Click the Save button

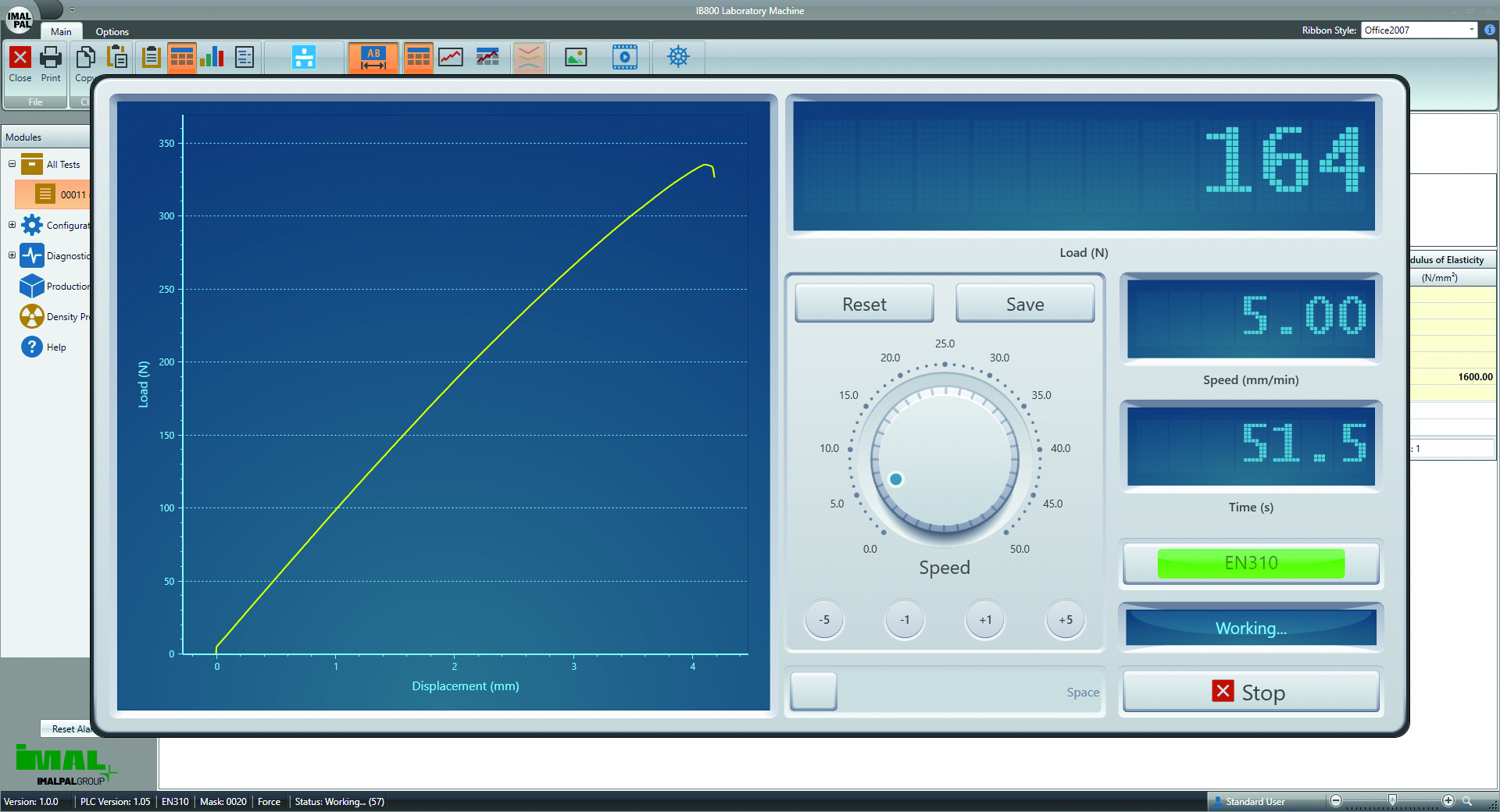(1024, 304)
